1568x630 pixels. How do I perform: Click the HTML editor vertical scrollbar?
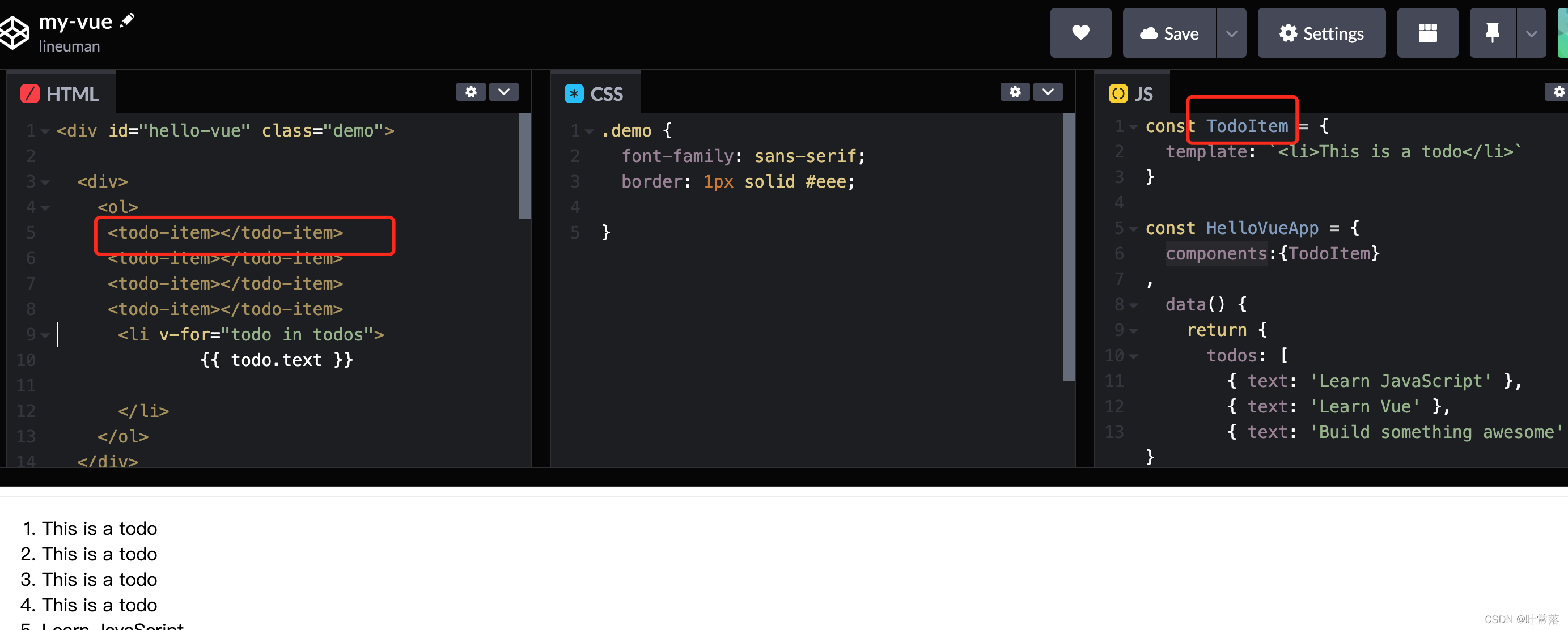(x=525, y=166)
